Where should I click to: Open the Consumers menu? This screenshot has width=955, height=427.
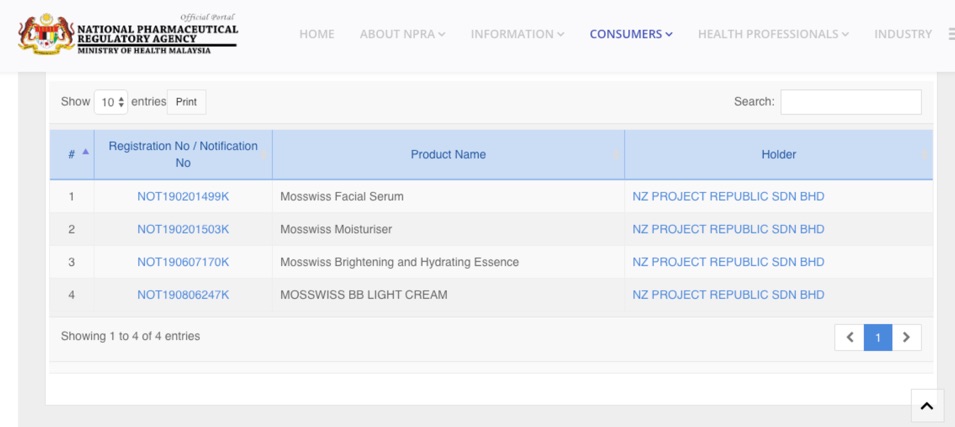point(631,34)
